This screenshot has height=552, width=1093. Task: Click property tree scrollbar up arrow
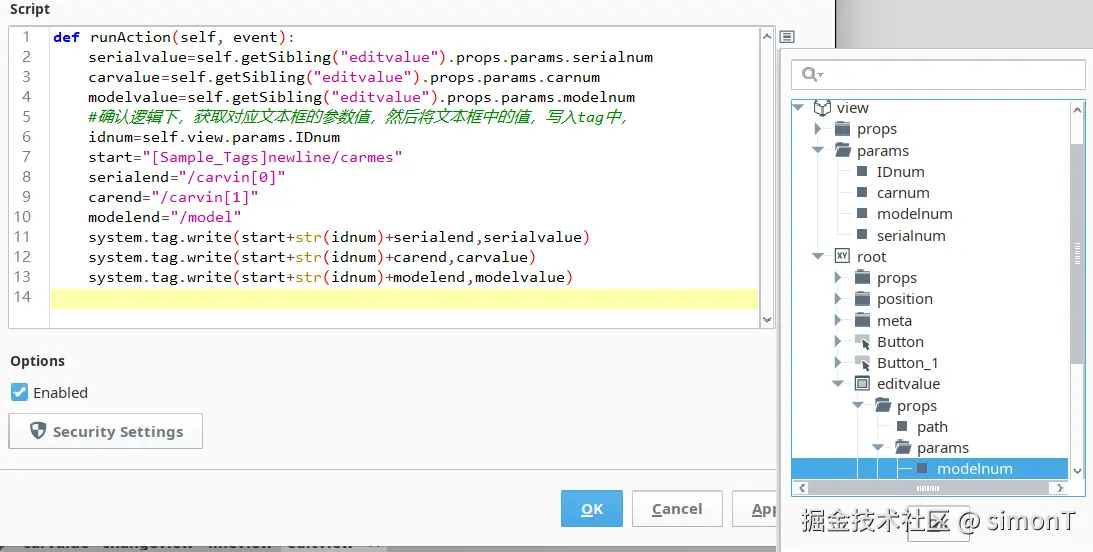(1077, 109)
